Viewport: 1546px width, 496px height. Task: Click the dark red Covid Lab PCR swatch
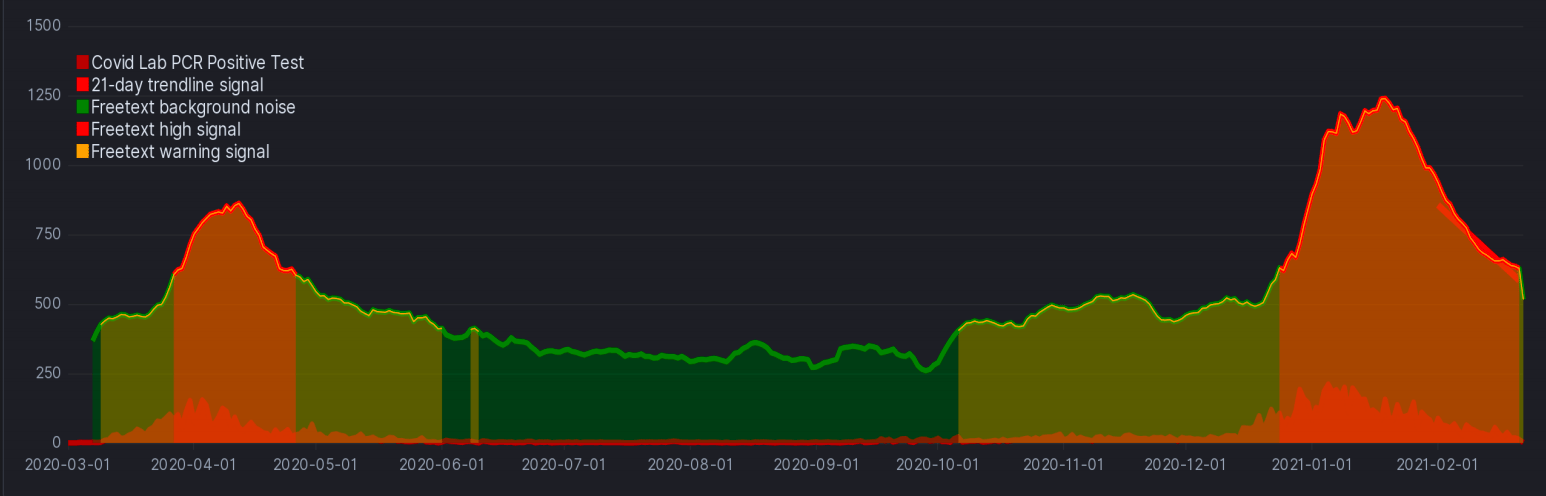pyautogui.click(x=83, y=63)
